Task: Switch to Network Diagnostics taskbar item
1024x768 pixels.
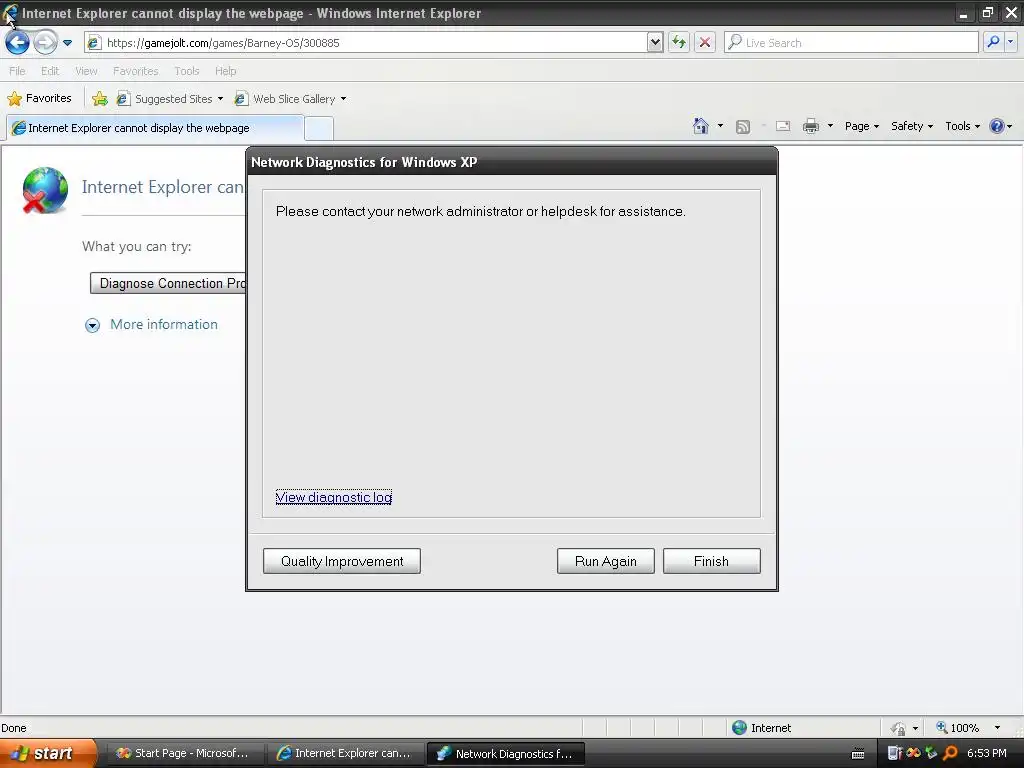Action: point(505,754)
